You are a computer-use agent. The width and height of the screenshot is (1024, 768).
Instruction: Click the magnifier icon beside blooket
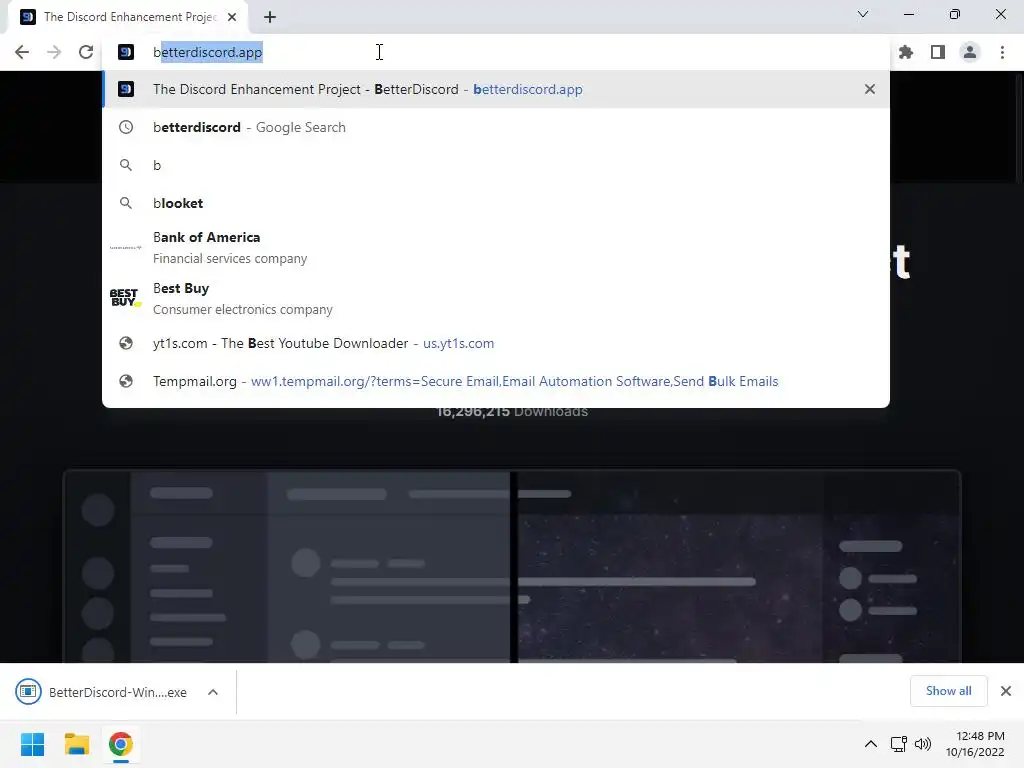coord(126,203)
